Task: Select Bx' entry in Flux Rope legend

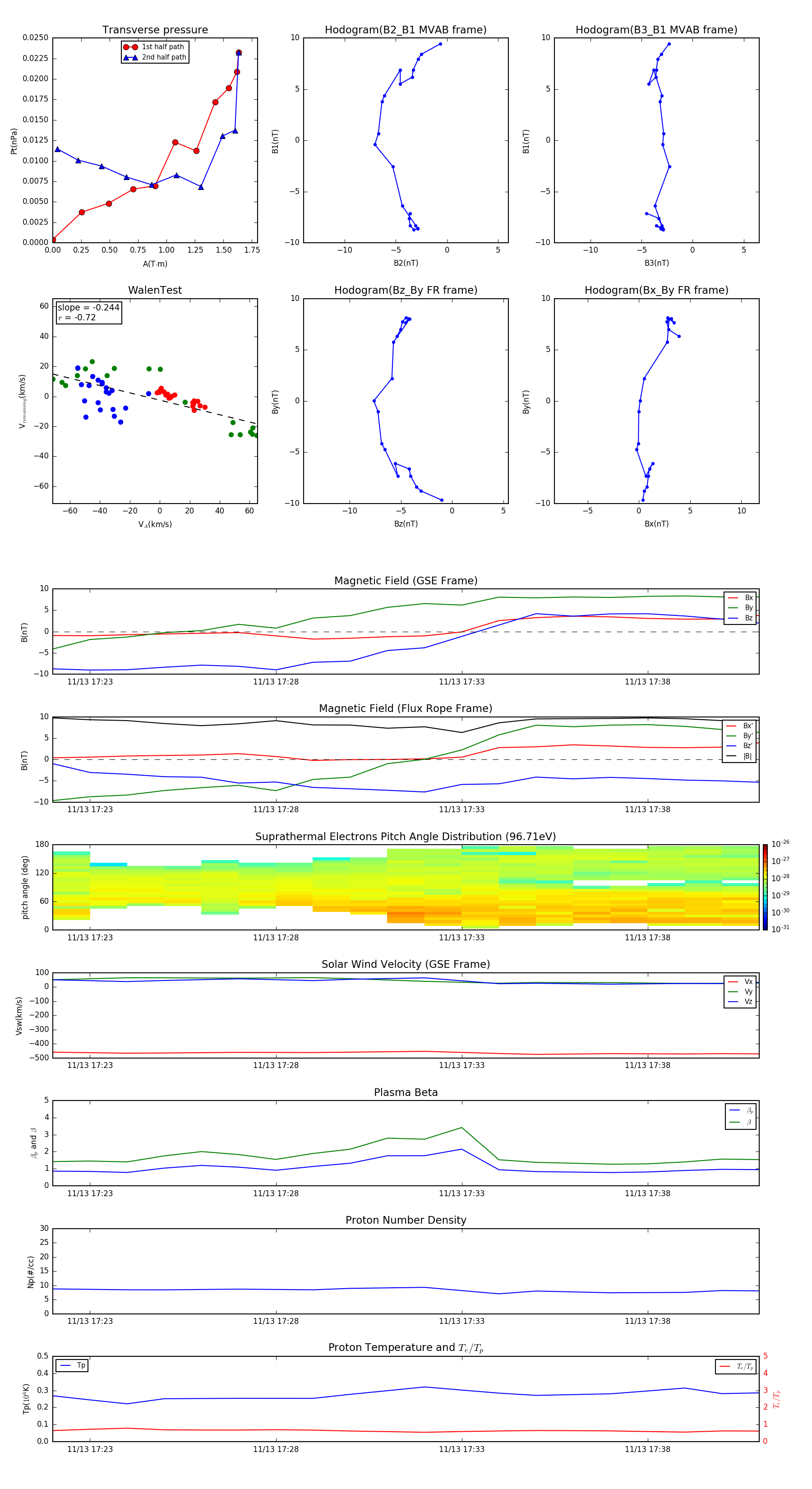Action: [x=739, y=726]
